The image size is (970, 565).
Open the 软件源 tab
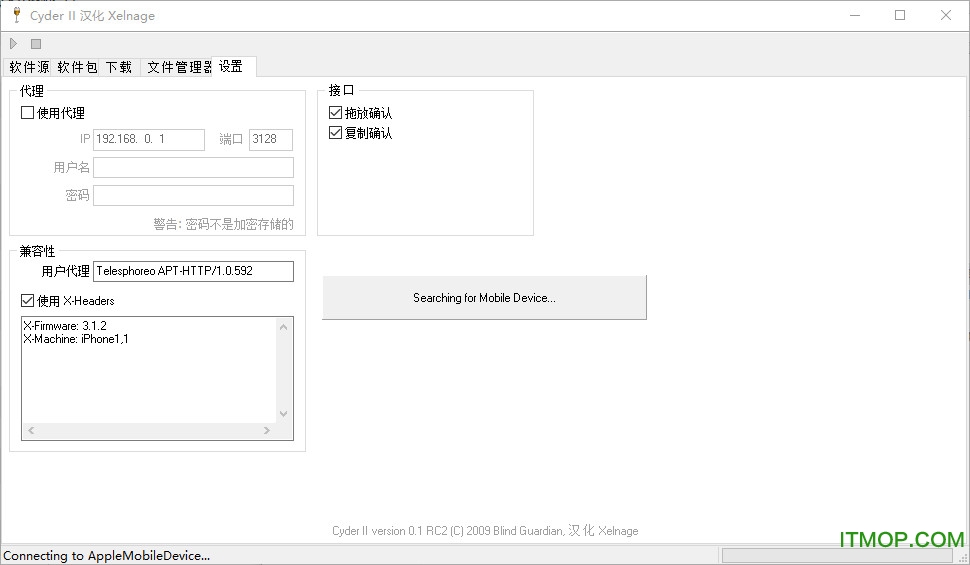point(29,67)
